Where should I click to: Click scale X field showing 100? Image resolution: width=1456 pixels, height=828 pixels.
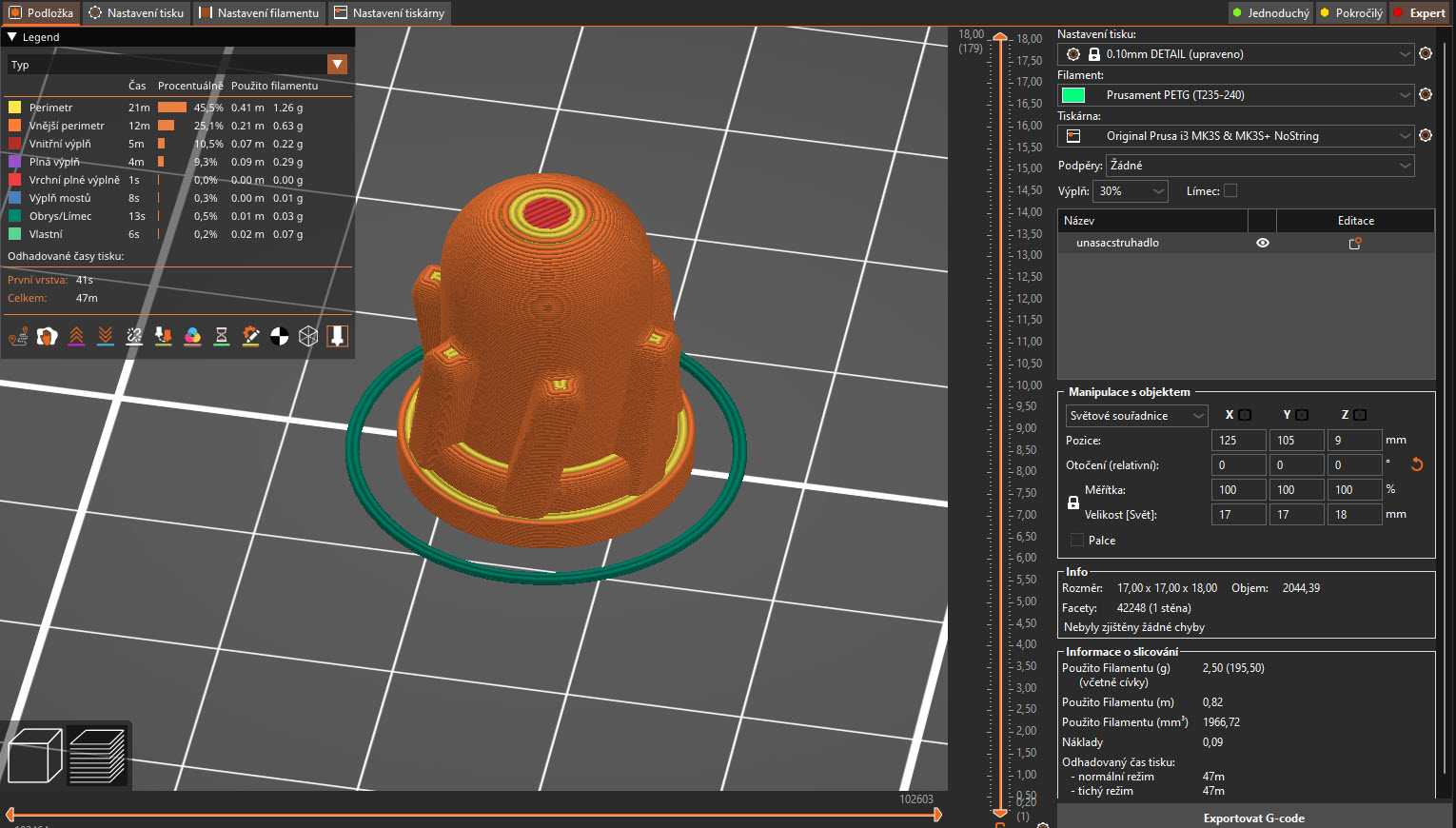(x=1238, y=490)
